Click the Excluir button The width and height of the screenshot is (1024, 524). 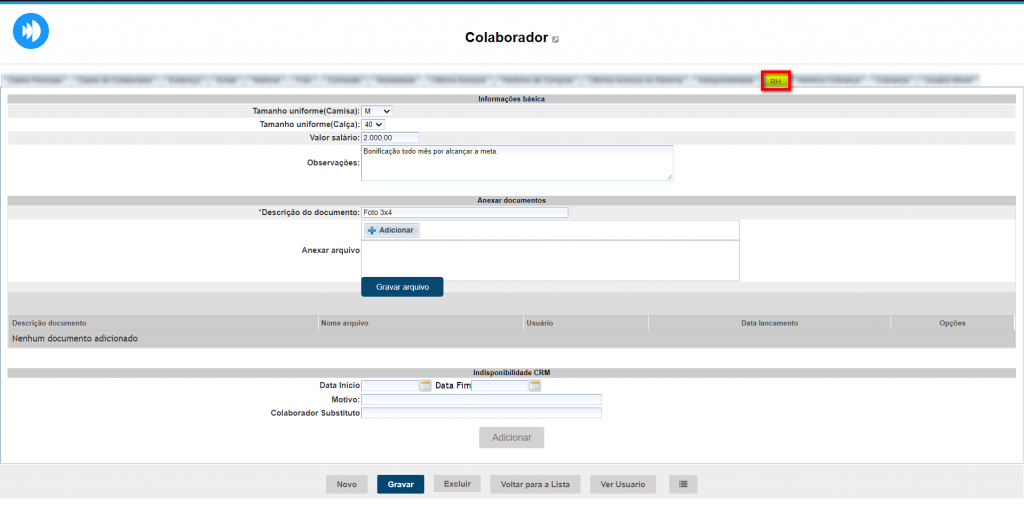click(457, 484)
